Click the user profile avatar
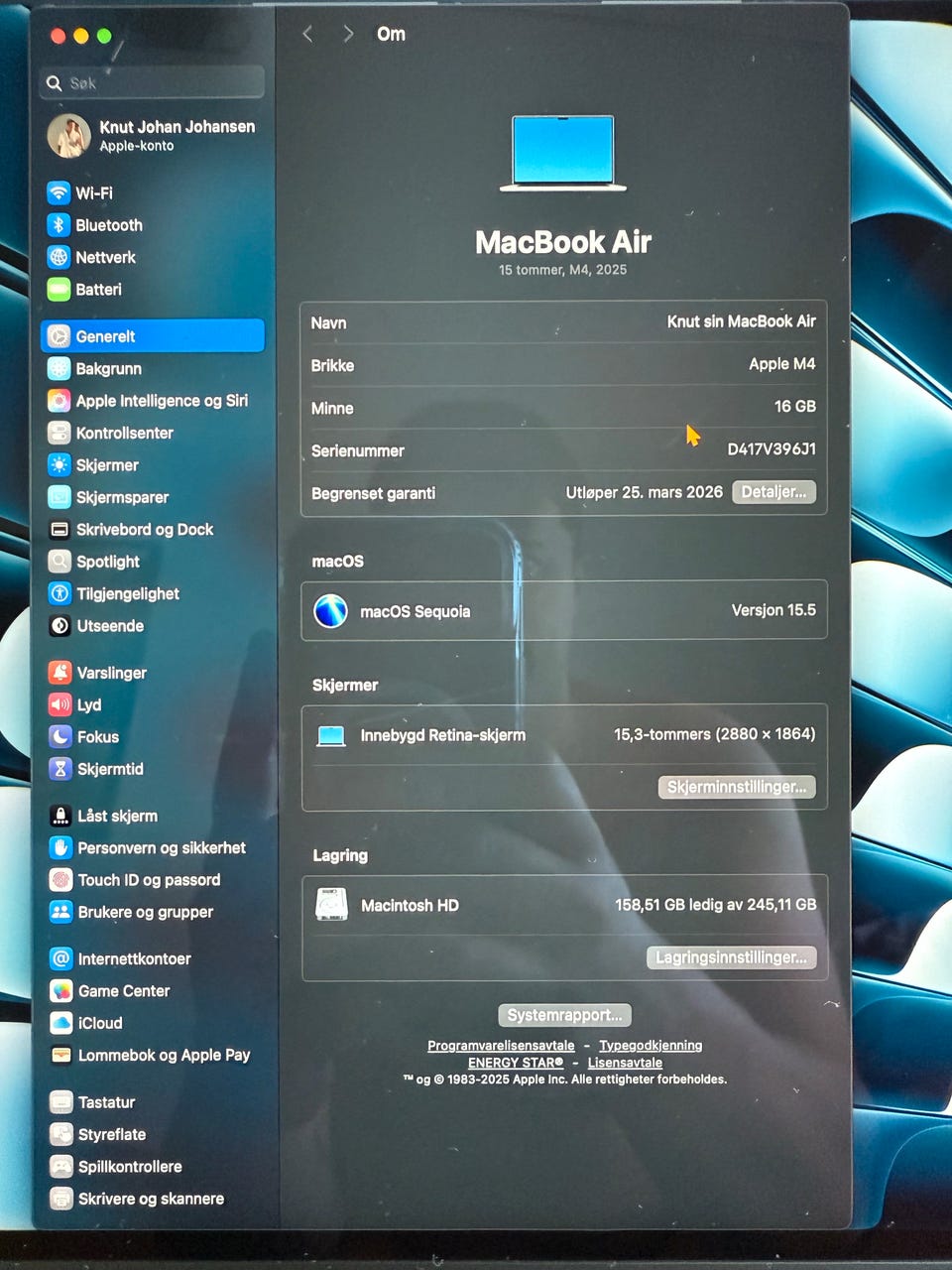The image size is (952, 1270). click(x=68, y=136)
